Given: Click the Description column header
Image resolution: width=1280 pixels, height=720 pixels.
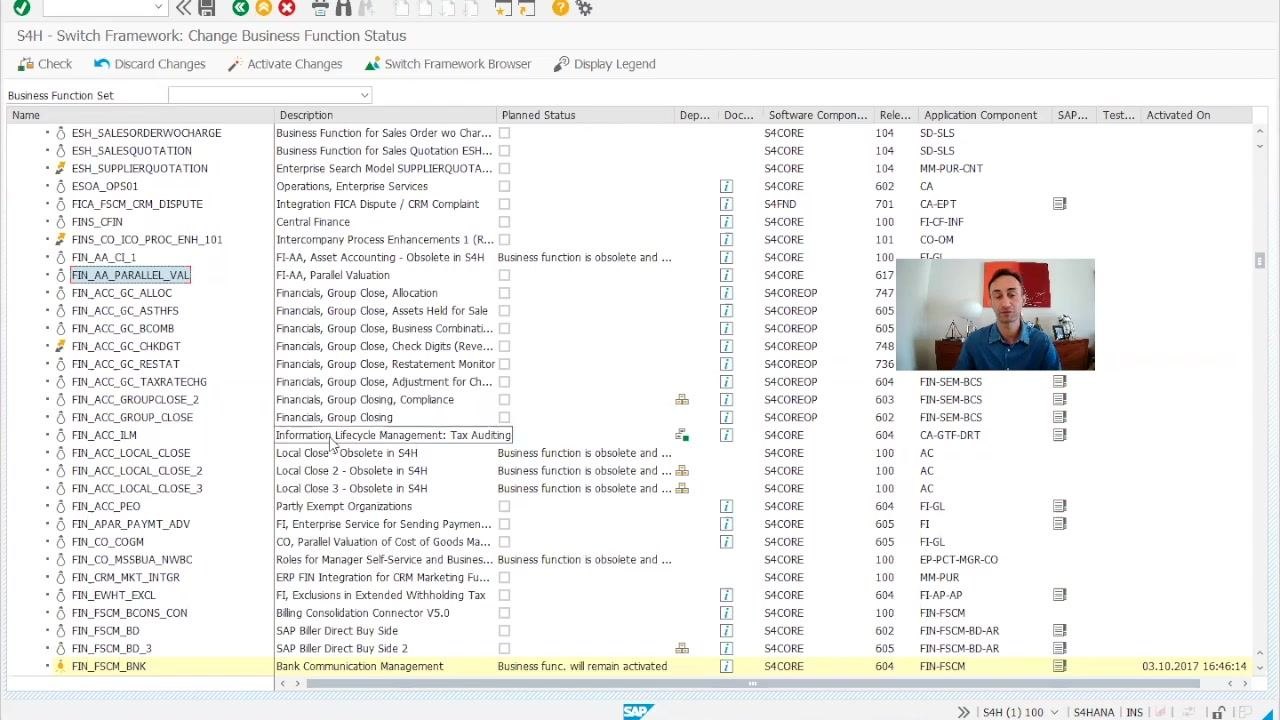Looking at the screenshot, I should [386, 115].
